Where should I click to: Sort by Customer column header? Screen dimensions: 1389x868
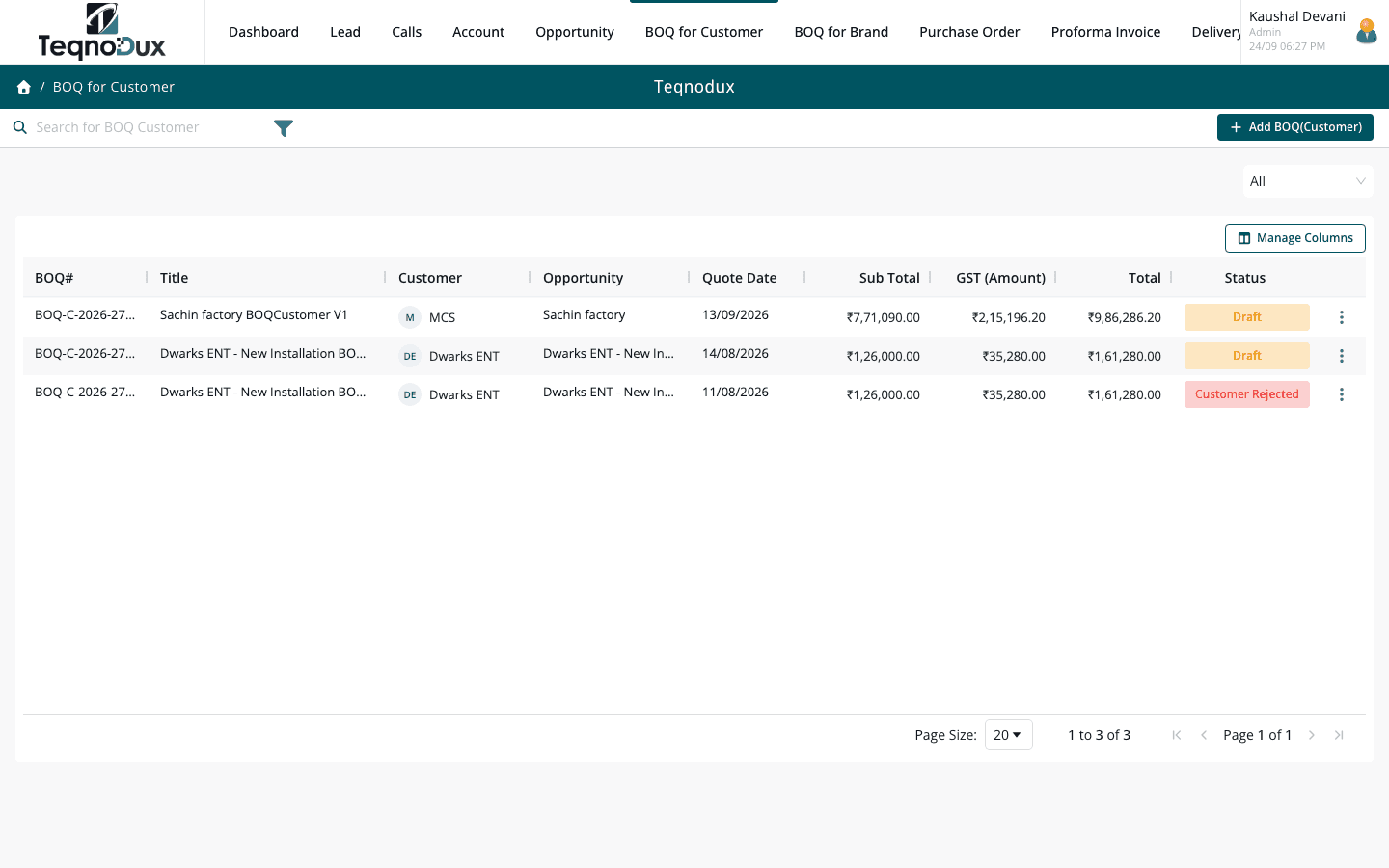coord(430,278)
